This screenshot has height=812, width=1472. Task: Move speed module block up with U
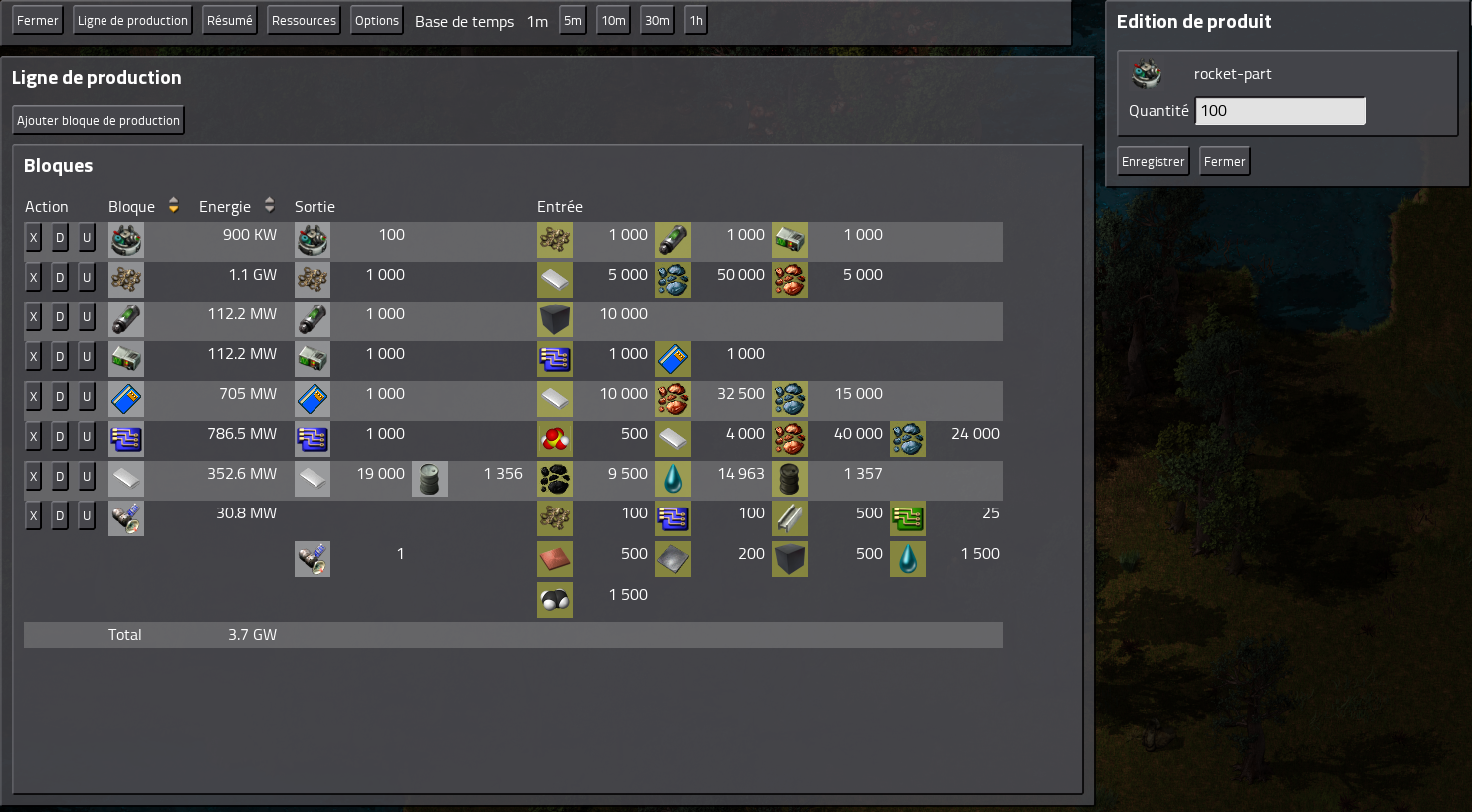point(87,397)
